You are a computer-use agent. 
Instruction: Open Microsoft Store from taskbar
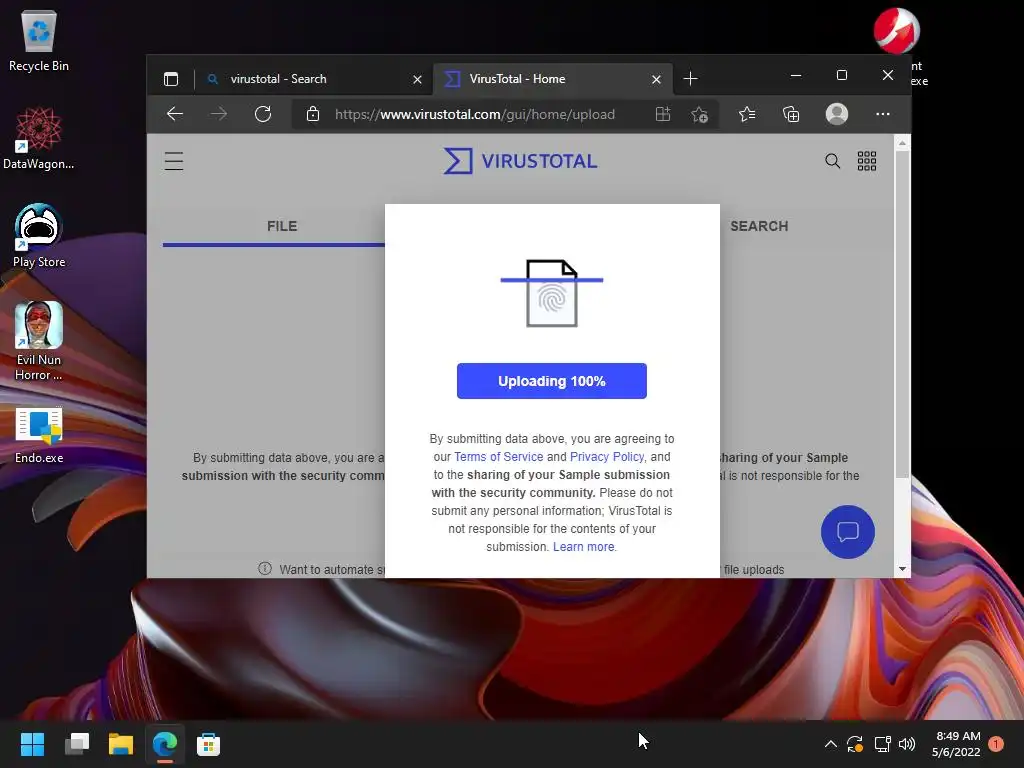[208, 744]
